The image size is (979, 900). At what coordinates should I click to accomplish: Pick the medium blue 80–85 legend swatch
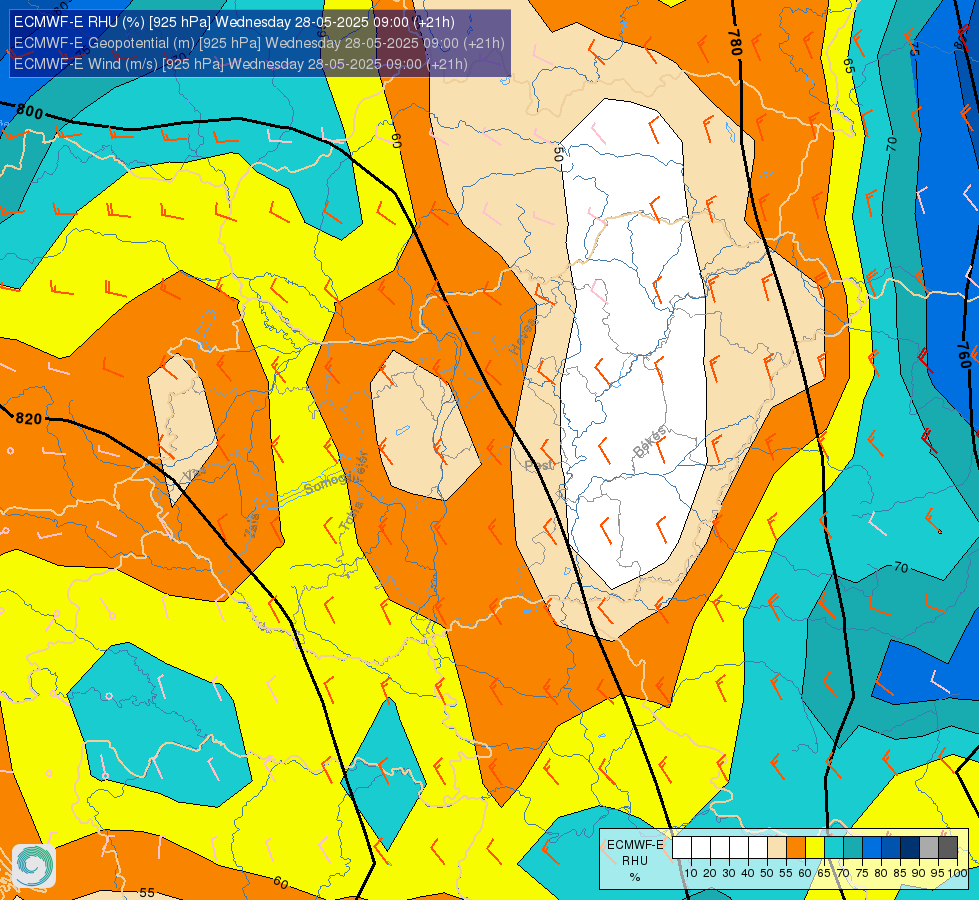tap(891, 848)
